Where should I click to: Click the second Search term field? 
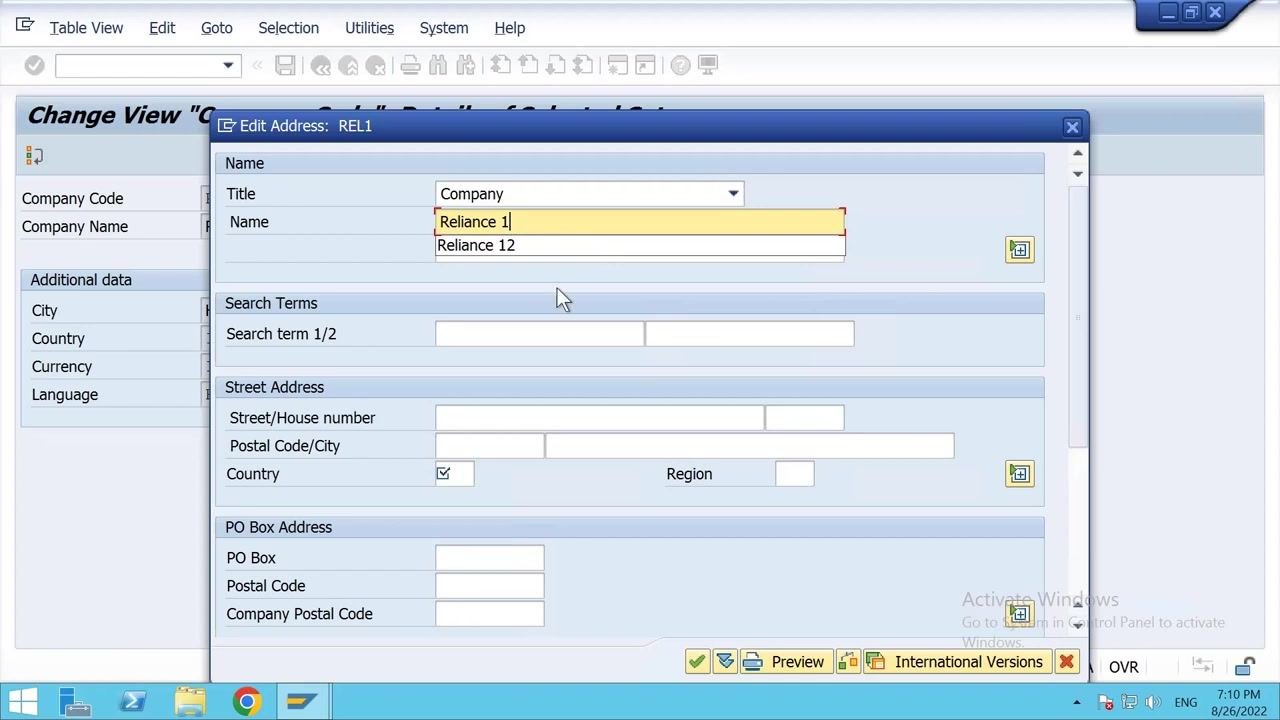[x=750, y=334]
